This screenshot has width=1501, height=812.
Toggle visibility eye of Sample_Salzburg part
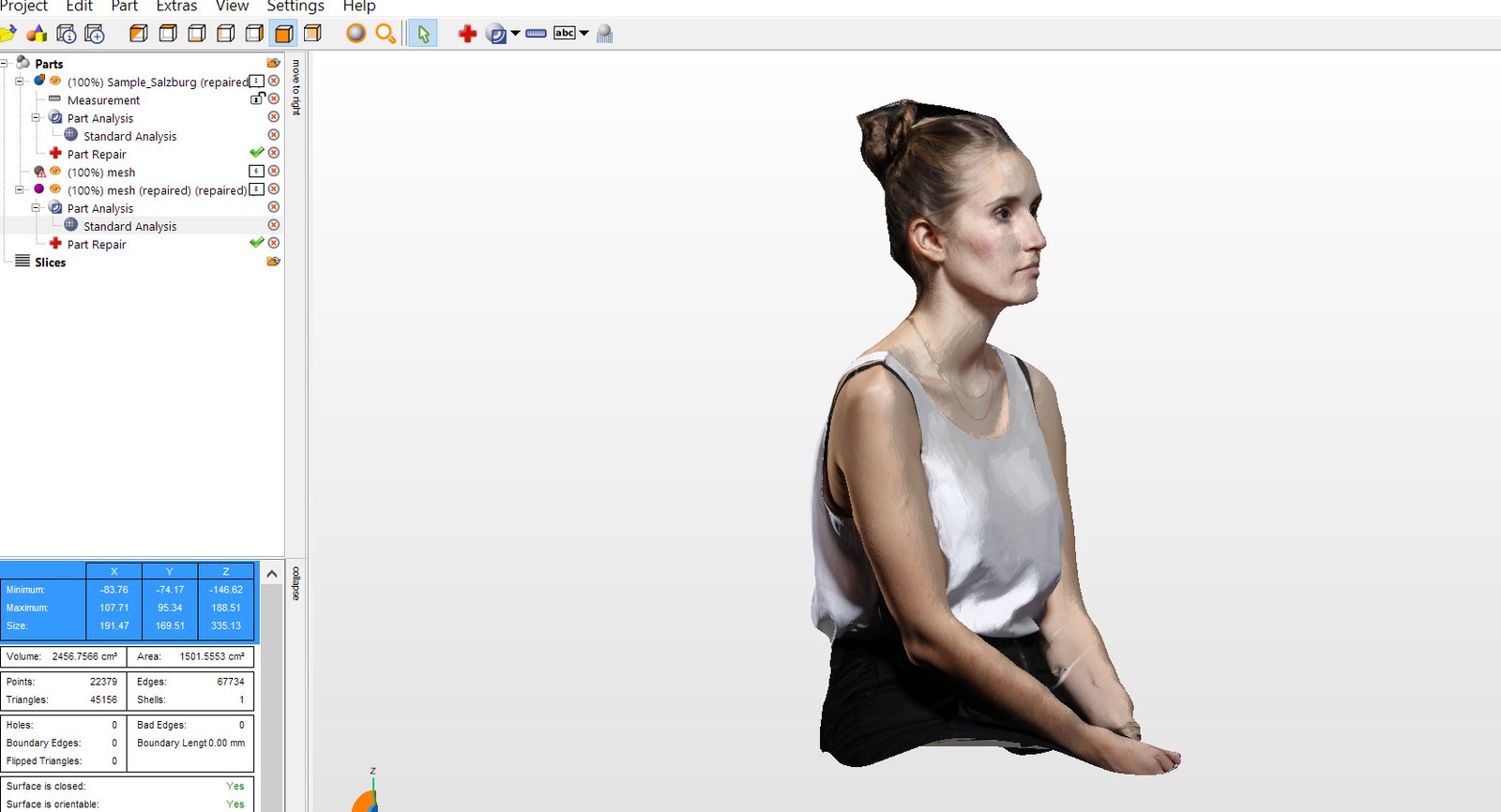pos(55,82)
